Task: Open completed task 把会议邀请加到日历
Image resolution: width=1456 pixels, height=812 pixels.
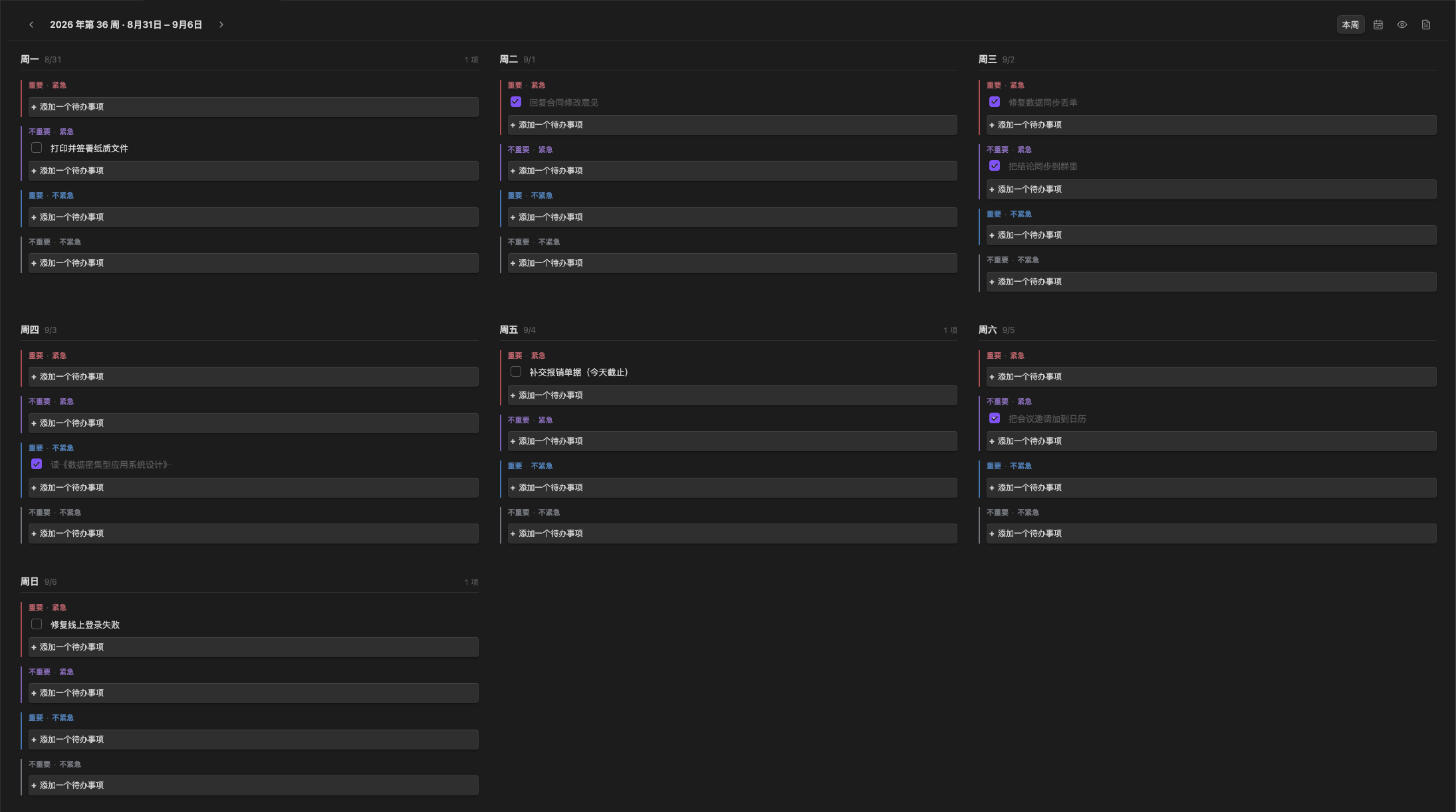Action: (x=1047, y=419)
